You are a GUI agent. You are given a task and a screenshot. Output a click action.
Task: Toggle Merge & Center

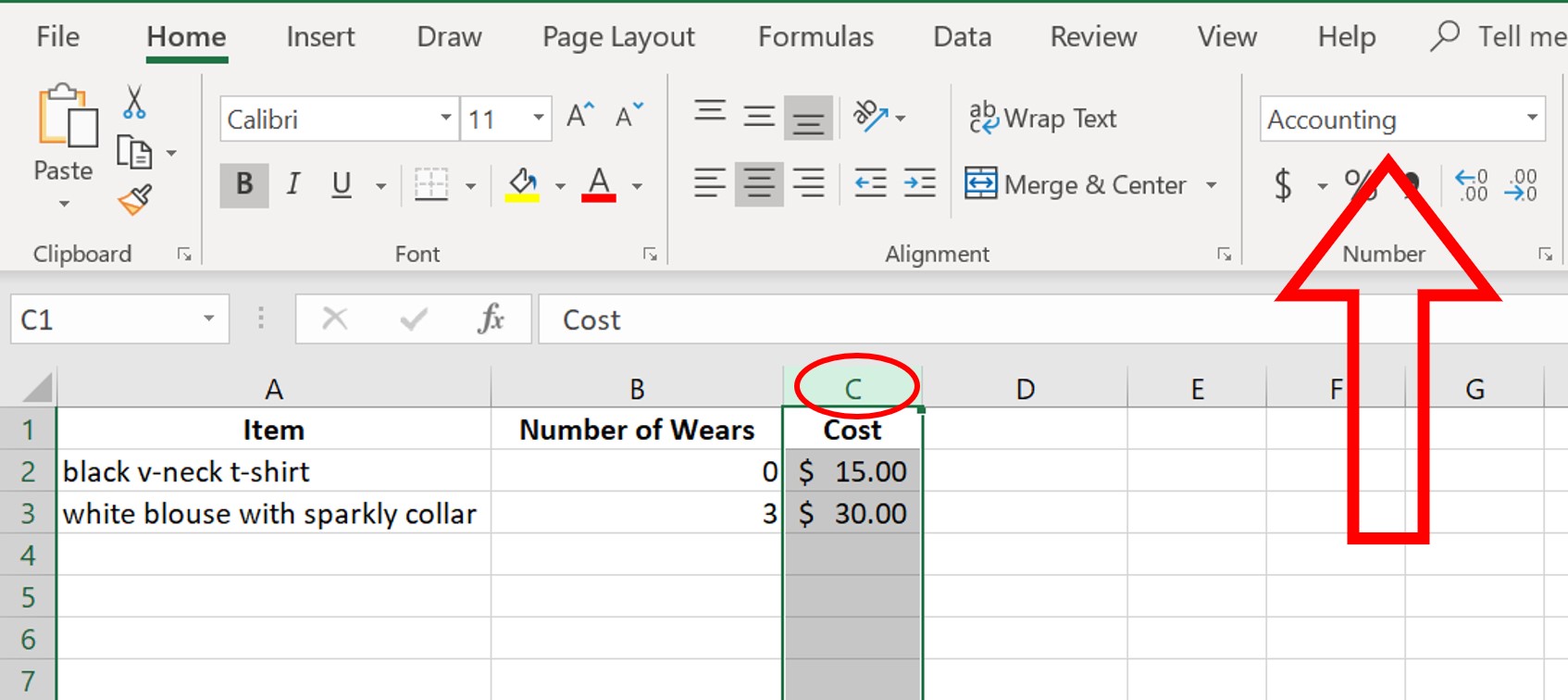coord(1076,184)
